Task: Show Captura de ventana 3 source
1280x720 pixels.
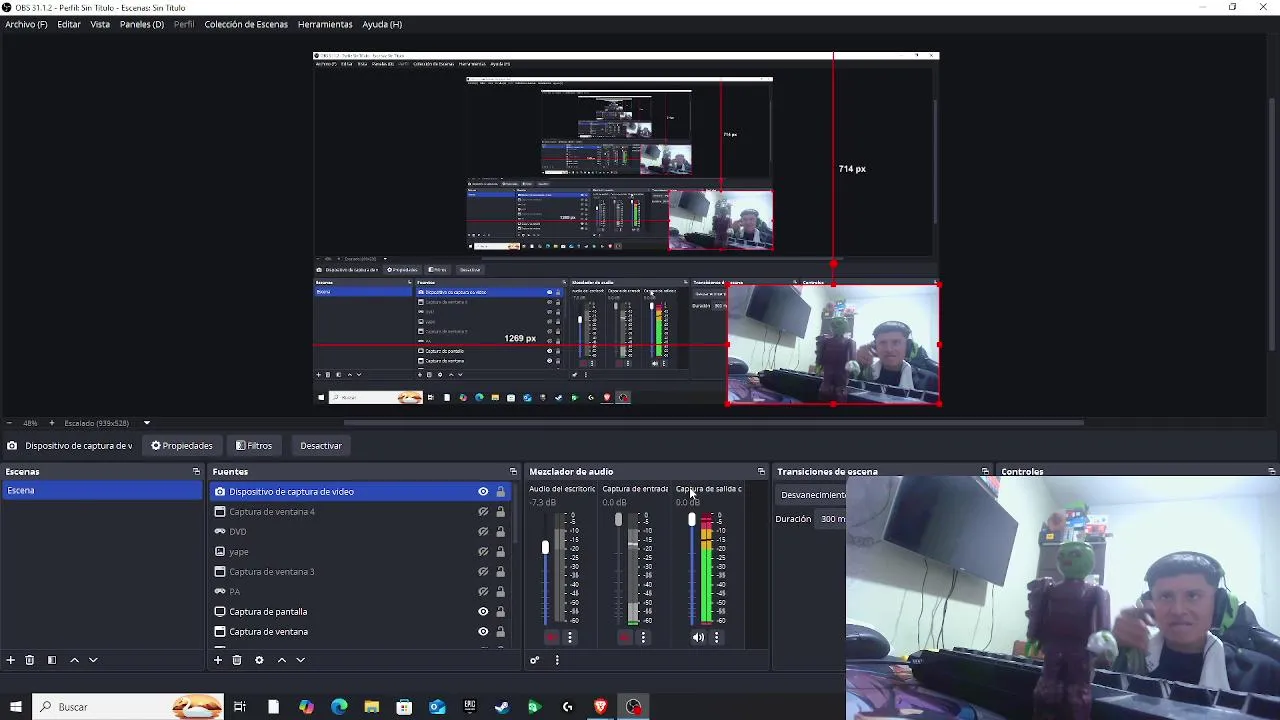Action: (483, 572)
